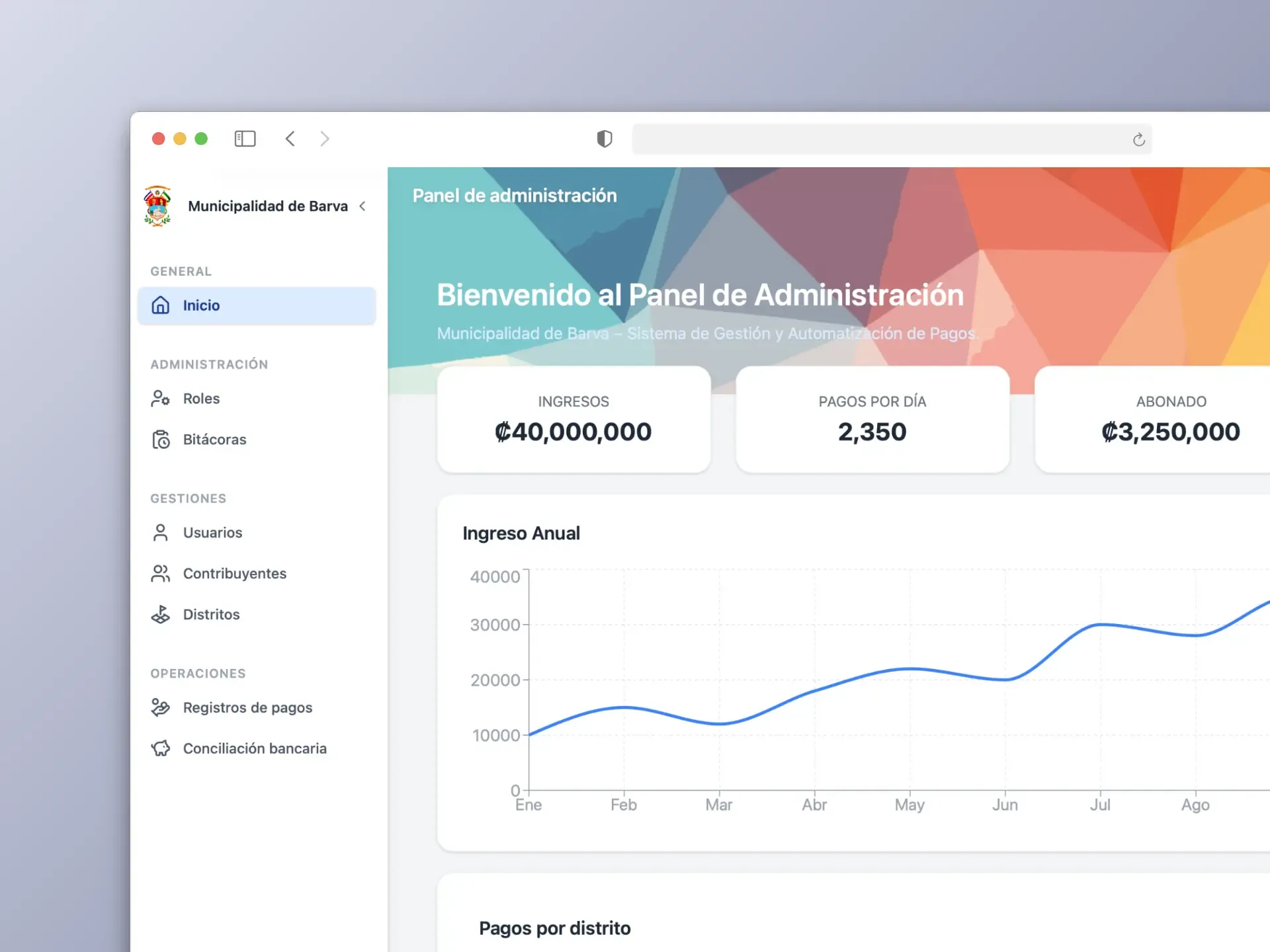The width and height of the screenshot is (1270, 952).
Task: Select the Roles icon in sidebar
Action: 160,398
